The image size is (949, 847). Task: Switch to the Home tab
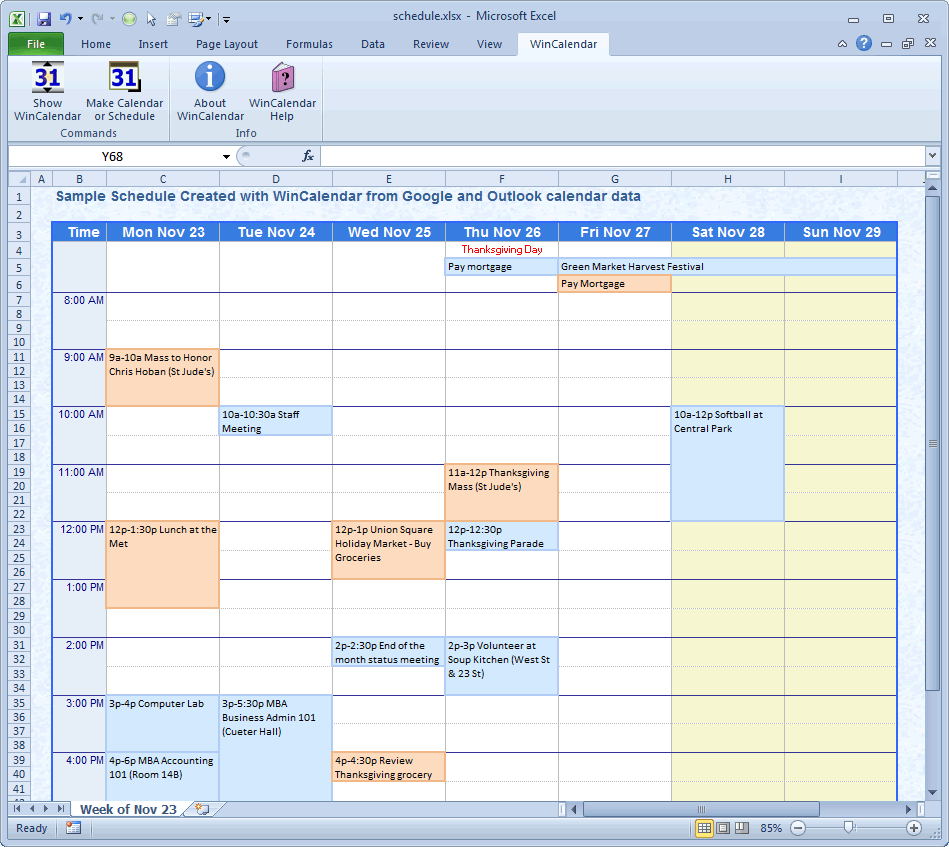pyautogui.click(x=96, y=44)
